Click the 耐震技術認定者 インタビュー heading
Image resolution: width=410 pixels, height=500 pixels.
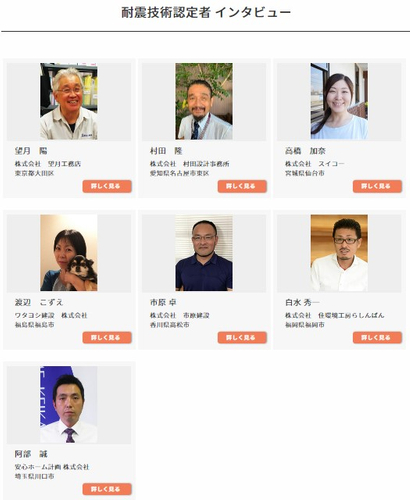(x=206, y=13)
